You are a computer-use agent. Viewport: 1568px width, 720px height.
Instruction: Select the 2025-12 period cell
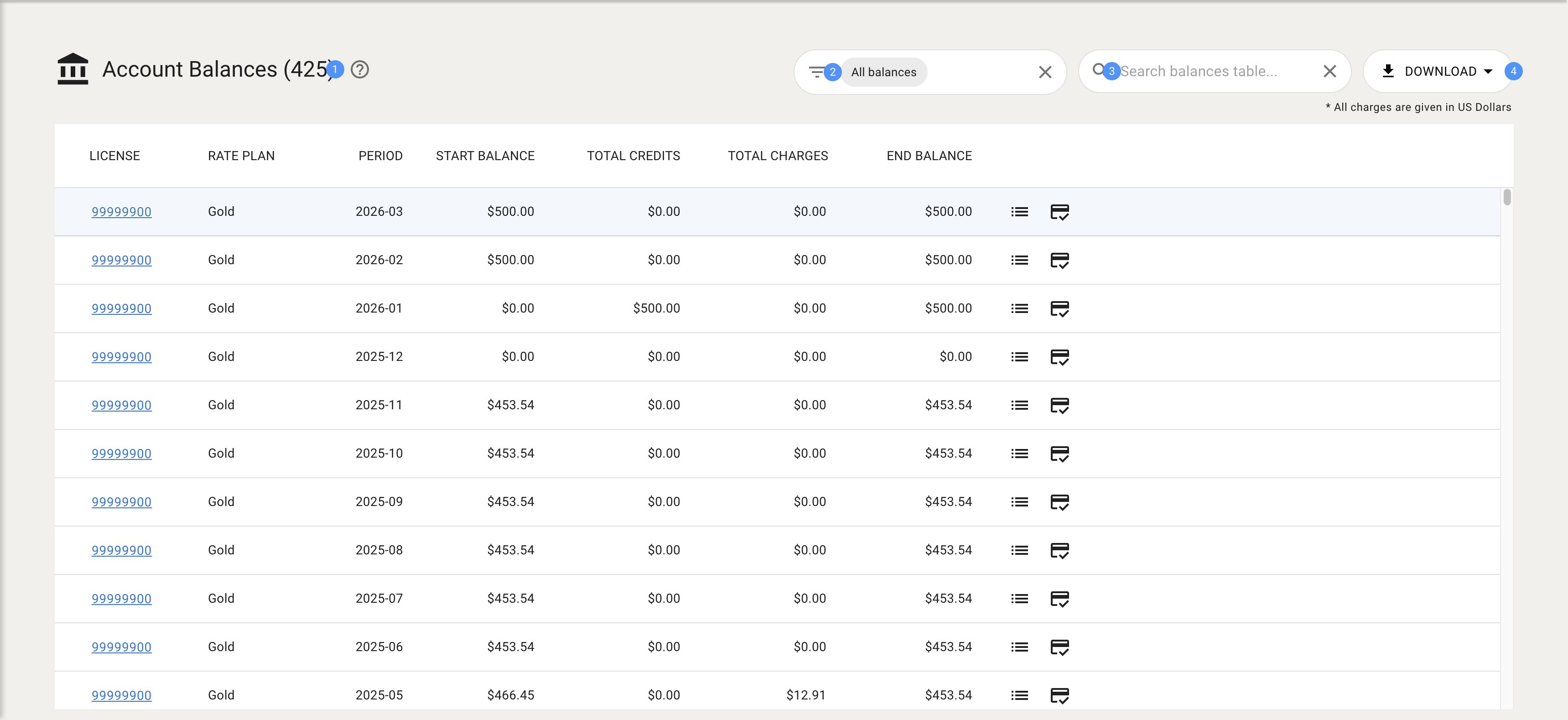(379, 357)
